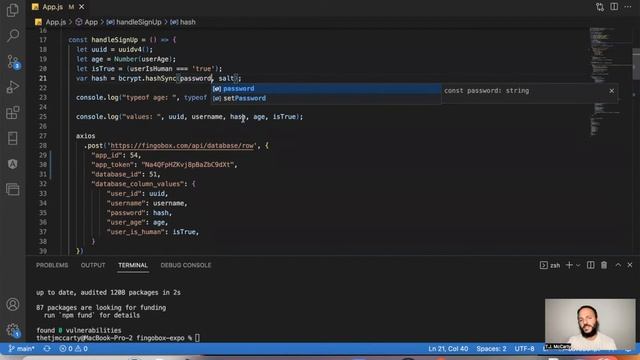Create a new terminal with plus icon
Screen dimensions: 640x360
(x=569, y=265)
